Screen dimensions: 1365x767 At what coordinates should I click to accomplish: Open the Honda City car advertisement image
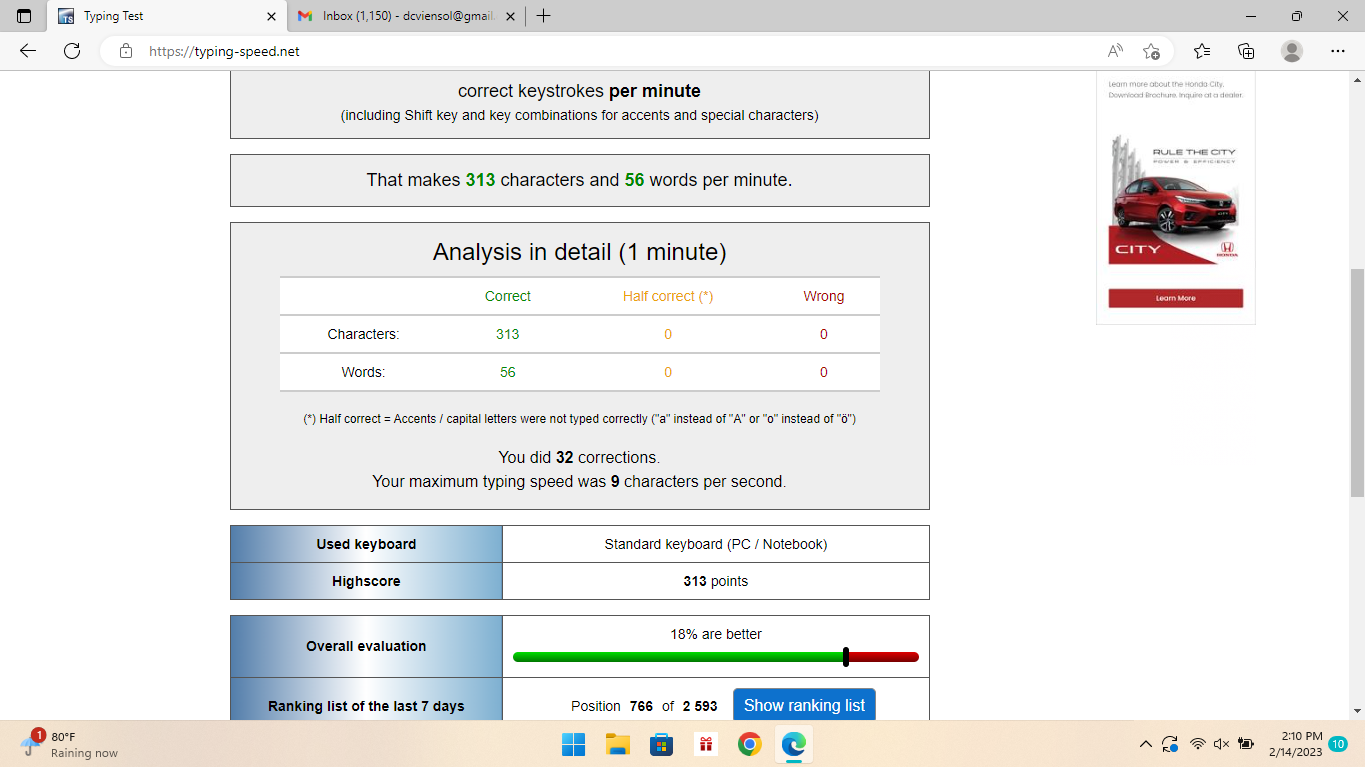click(x=1175, y=200)
